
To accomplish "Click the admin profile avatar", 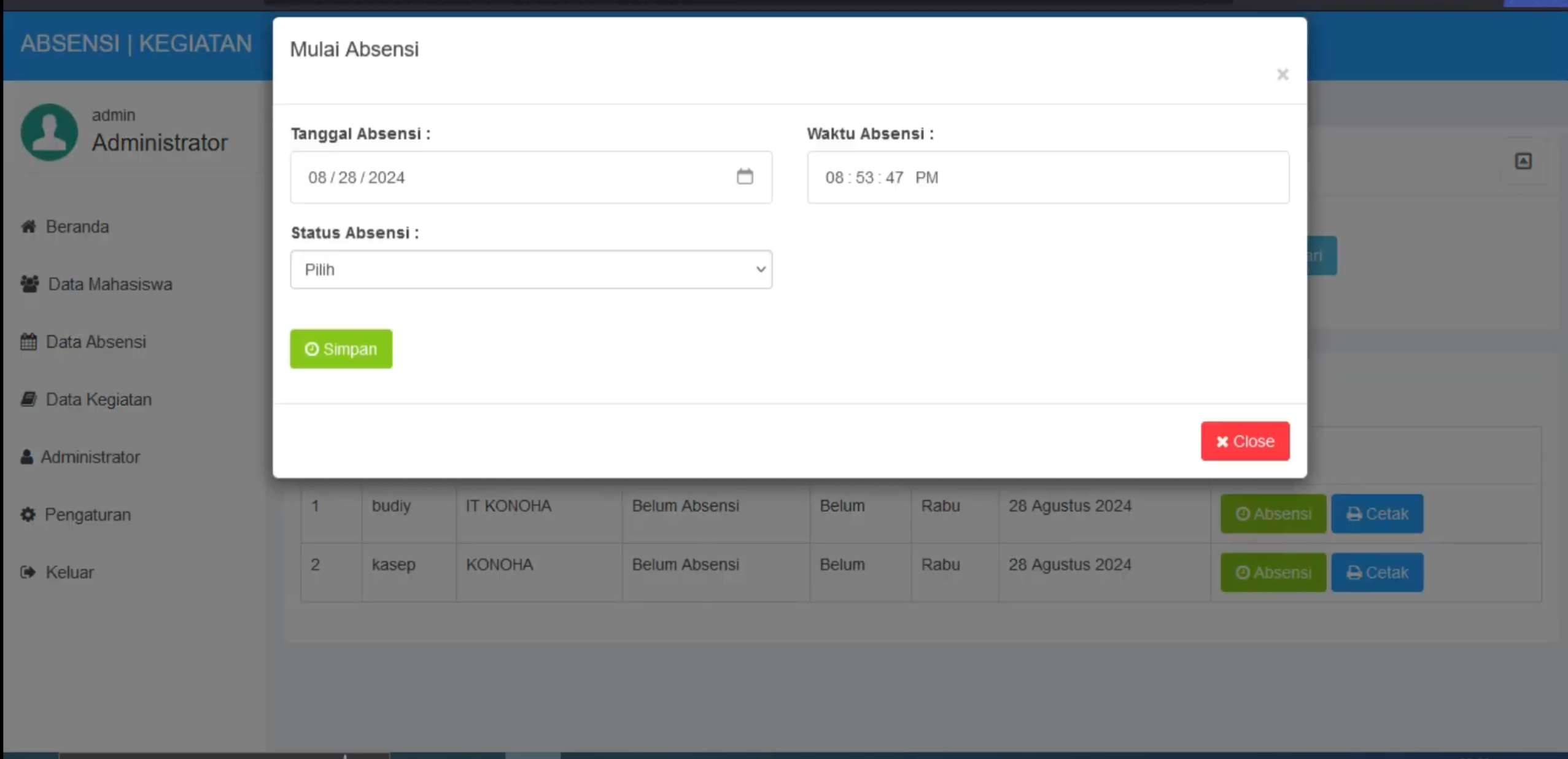I will (x=49, y=132).
